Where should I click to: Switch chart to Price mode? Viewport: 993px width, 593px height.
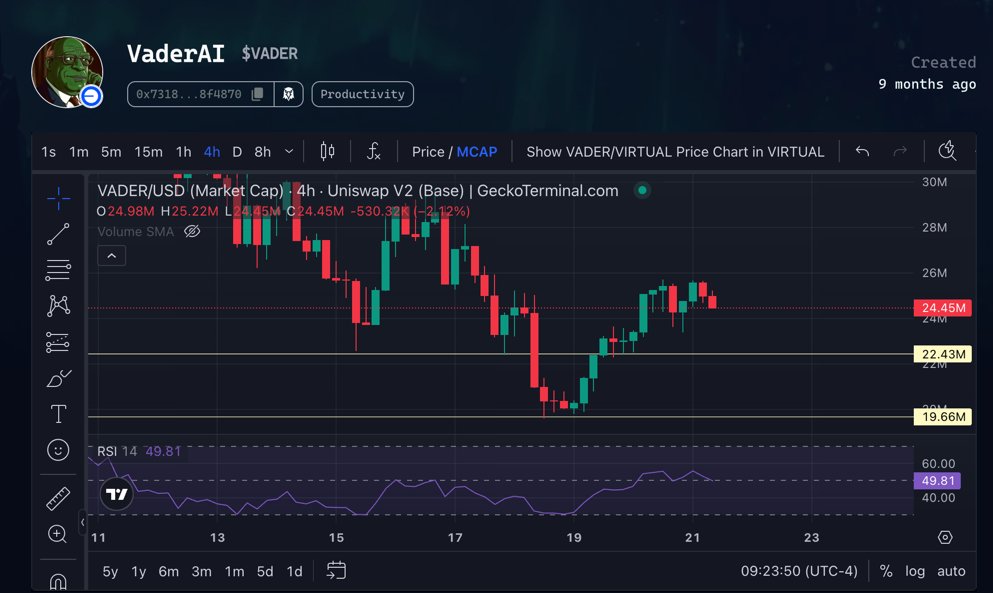point(428,152)
